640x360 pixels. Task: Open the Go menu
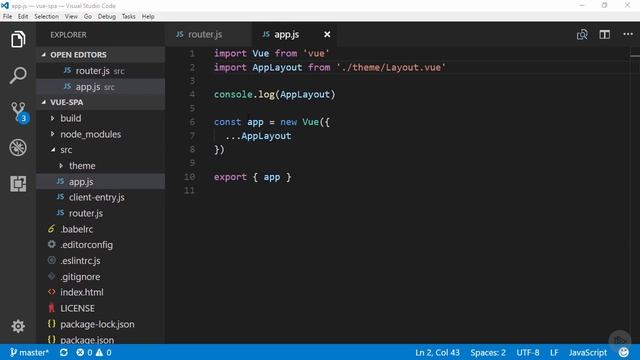(x=88, y=16)
